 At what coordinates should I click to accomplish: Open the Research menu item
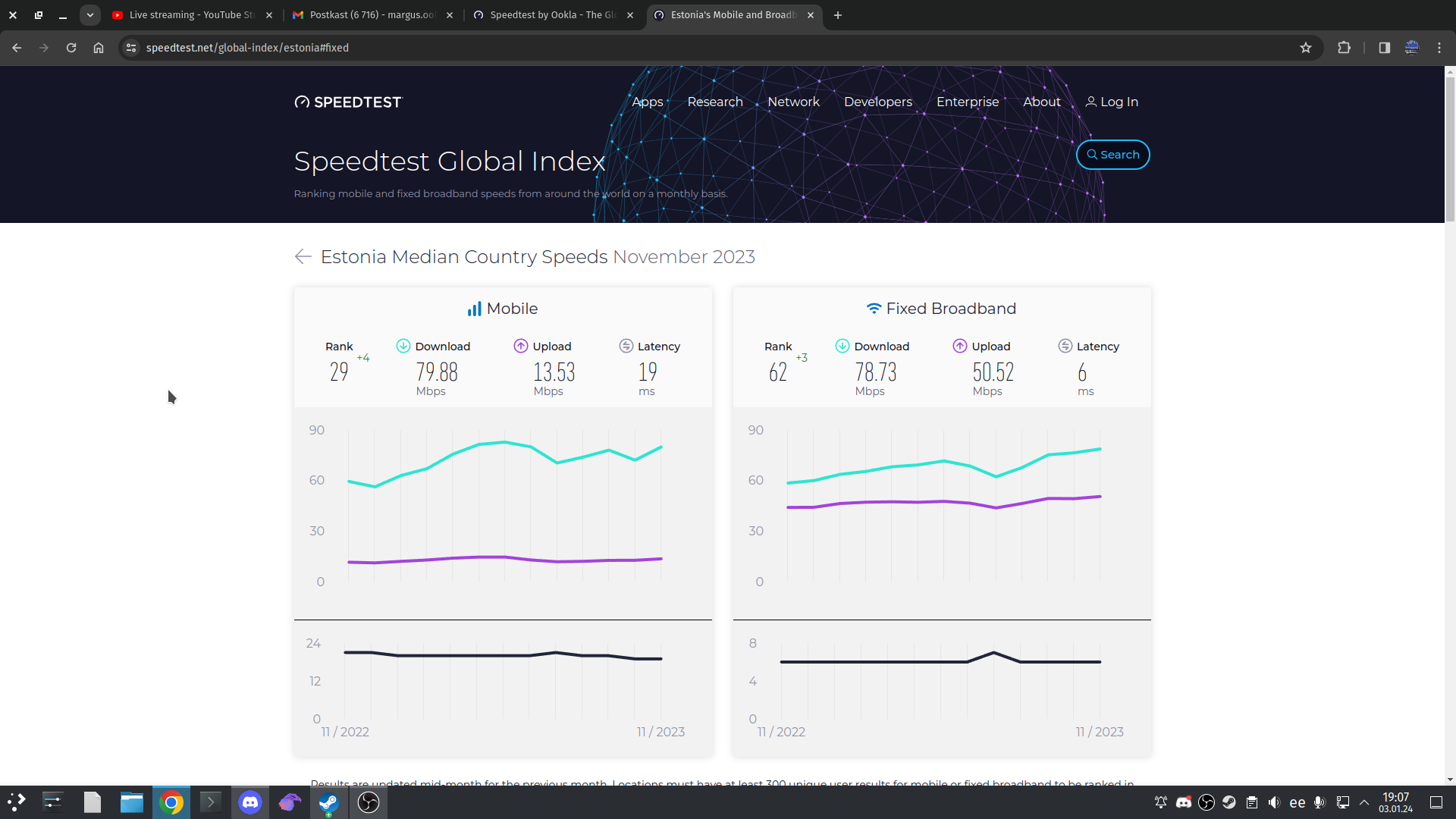[715, 102]
